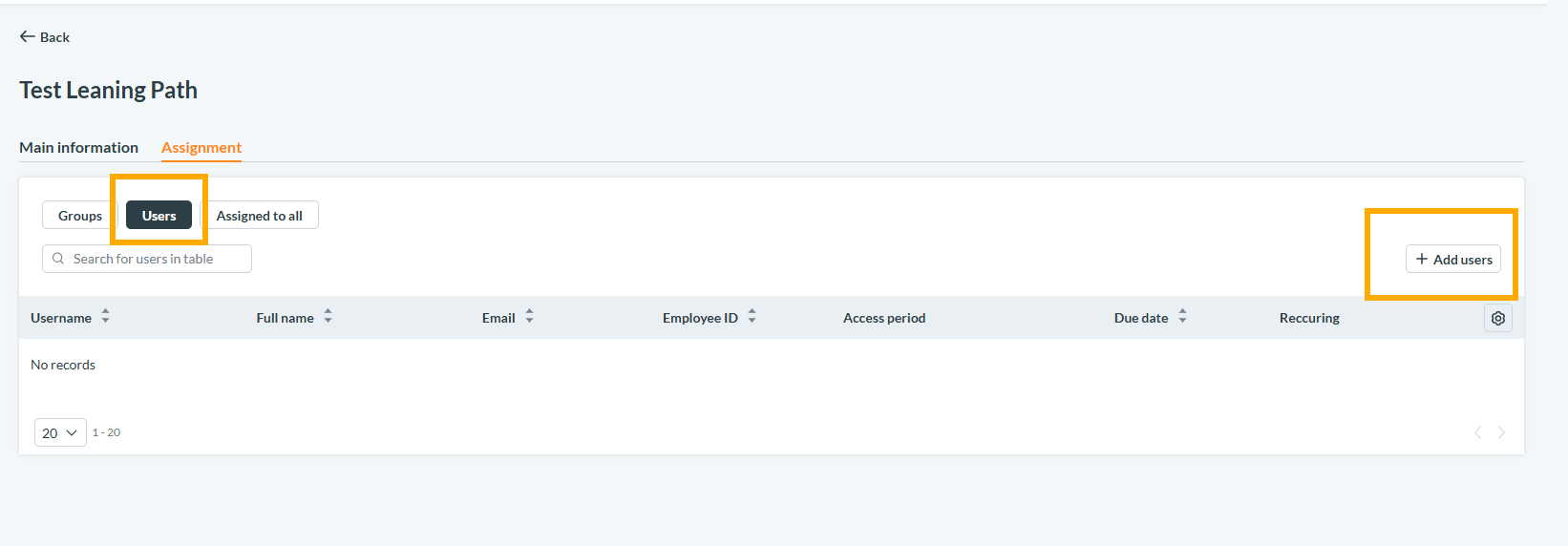Focus the Search for users in table field
The image size is (1568, 546).
[x=147, y=259]
